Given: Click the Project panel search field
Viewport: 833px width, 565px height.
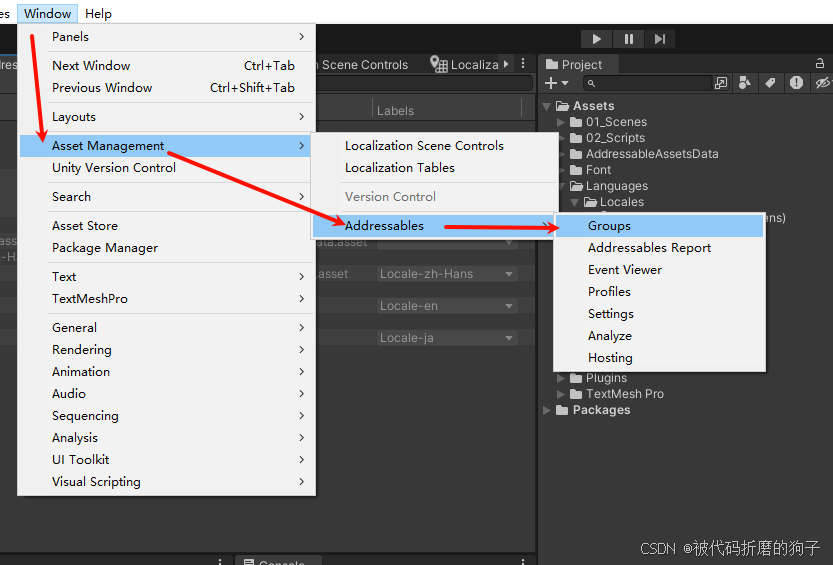Looking at the screenshot, I should 648,83.
